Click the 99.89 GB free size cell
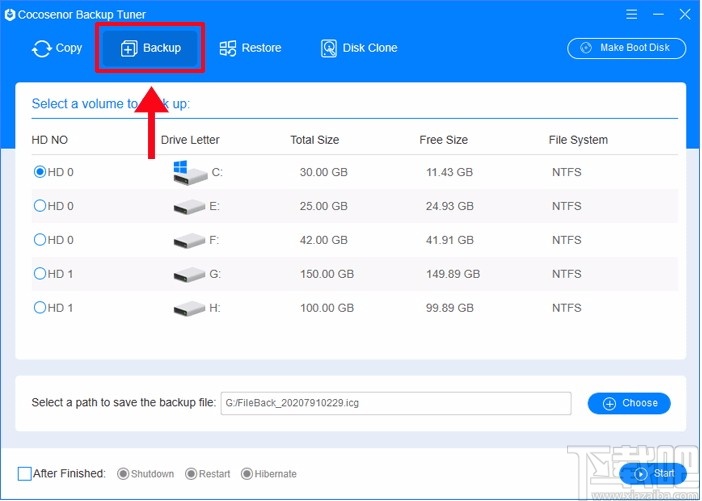Image resolution: width=702 pixels, height=501 pixels. point(449,308)
